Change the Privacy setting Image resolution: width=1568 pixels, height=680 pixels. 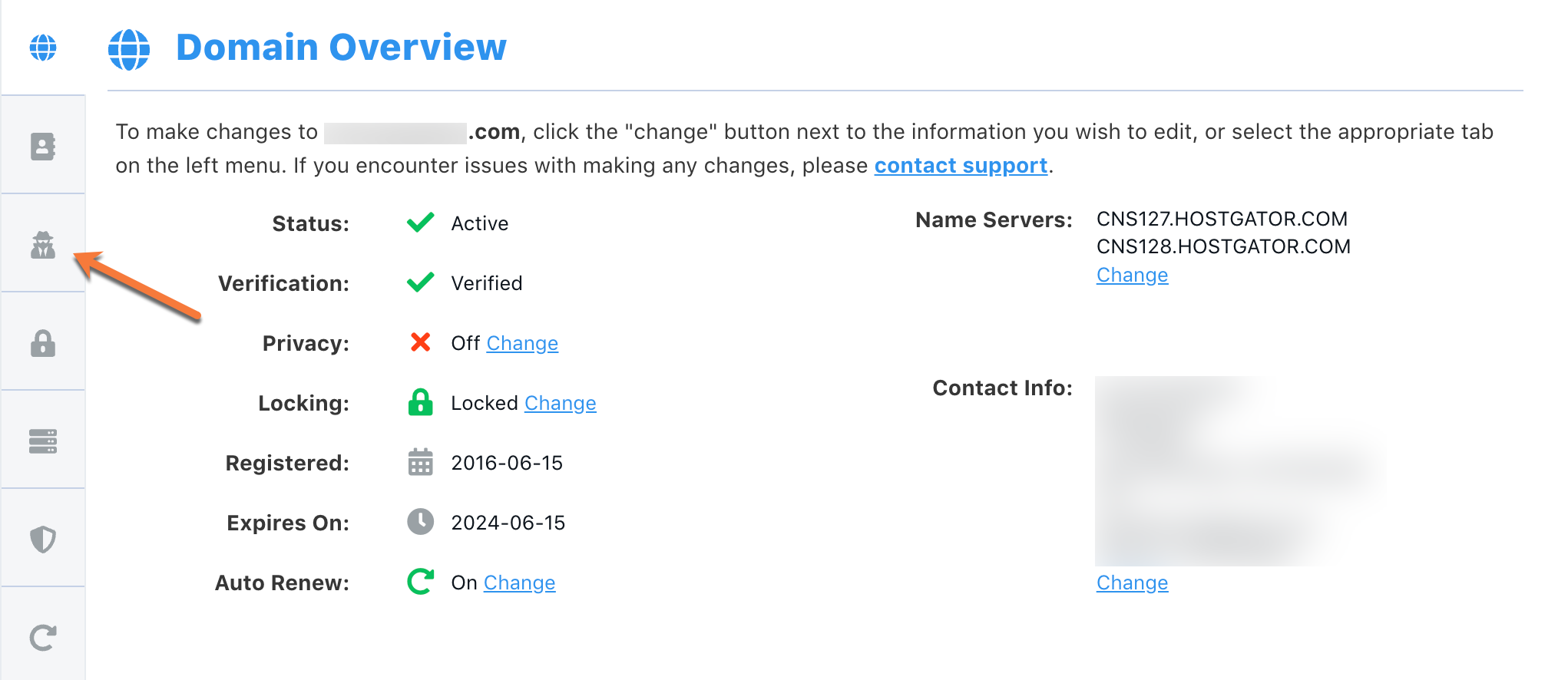tap(522, 343)
